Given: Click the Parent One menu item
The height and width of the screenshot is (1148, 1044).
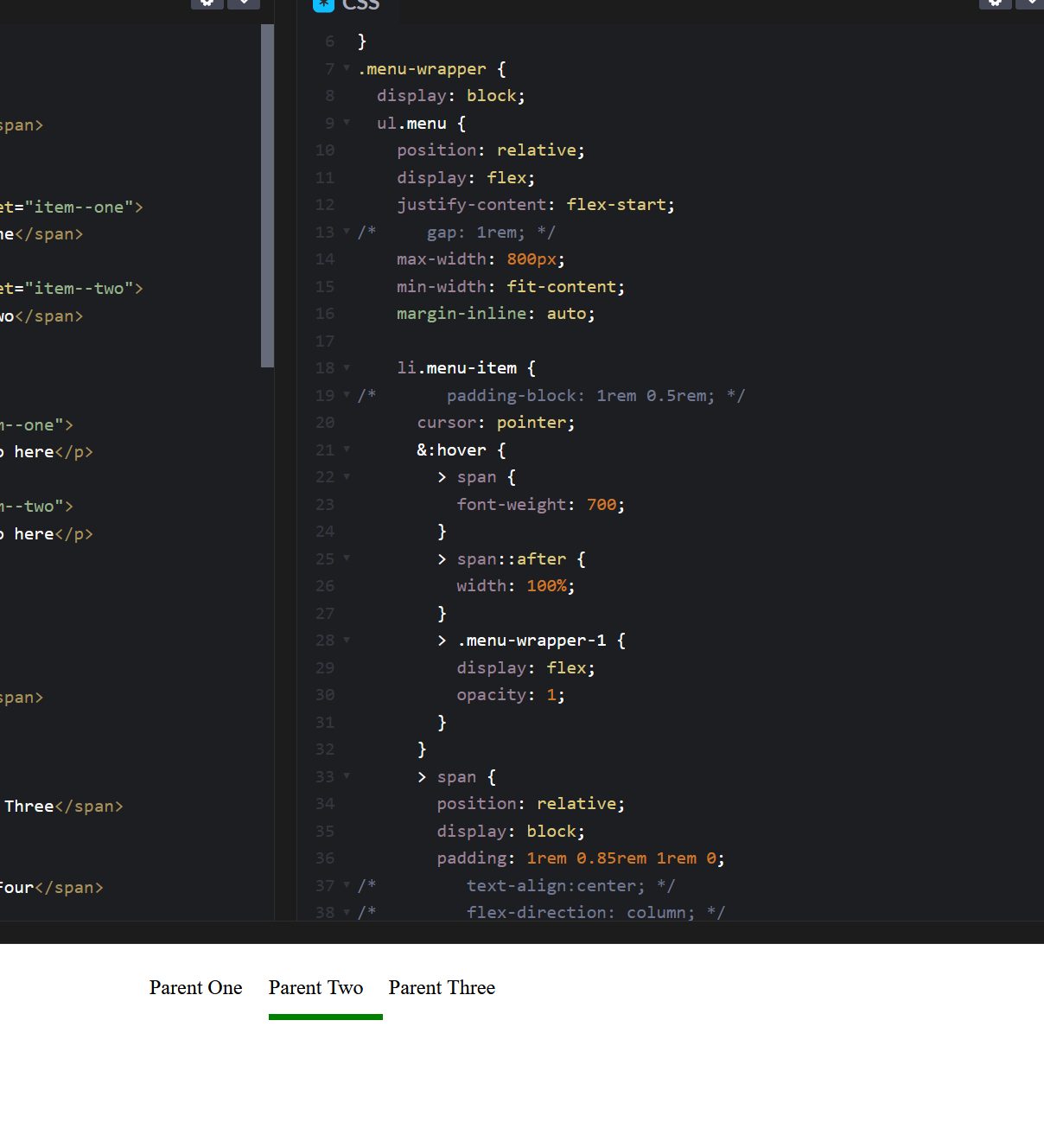Looking at the screenshot, I should [195, 988].
